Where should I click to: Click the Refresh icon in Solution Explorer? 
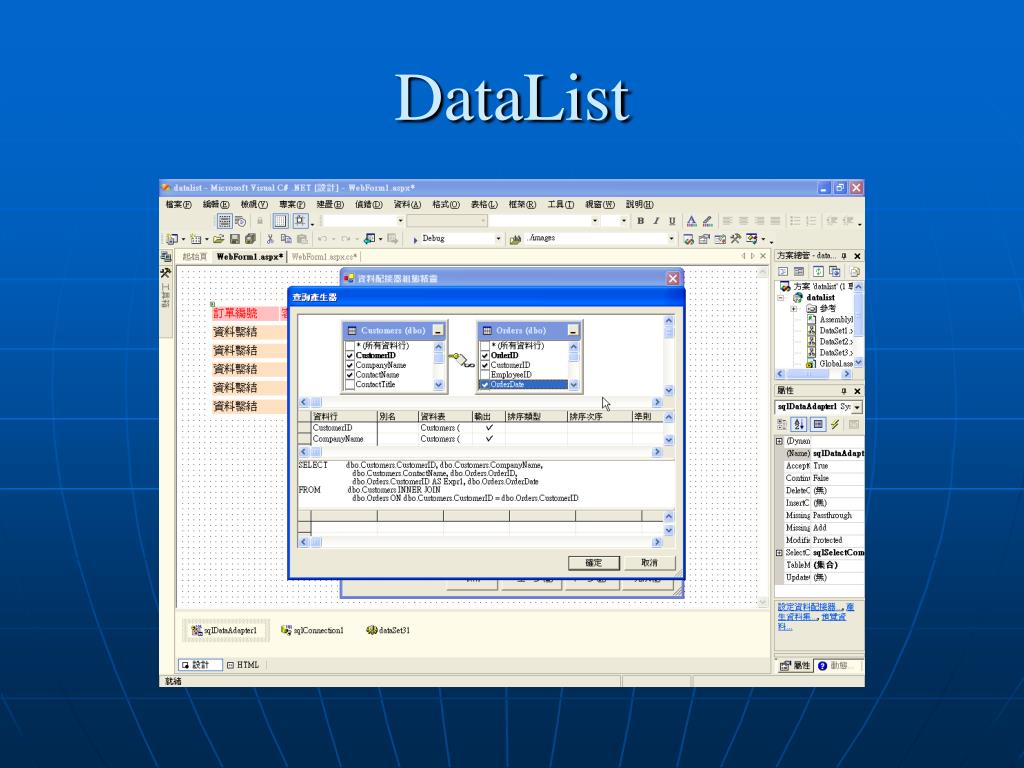(818, 272)
